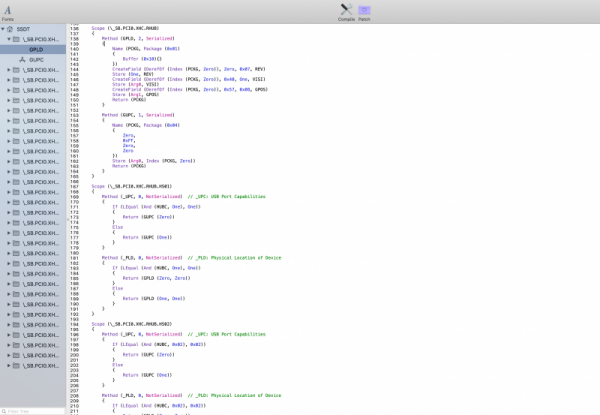Click the magnifier icon in the filter field
Viewport: 600px width, 415px height.
(x=4, y=411)
